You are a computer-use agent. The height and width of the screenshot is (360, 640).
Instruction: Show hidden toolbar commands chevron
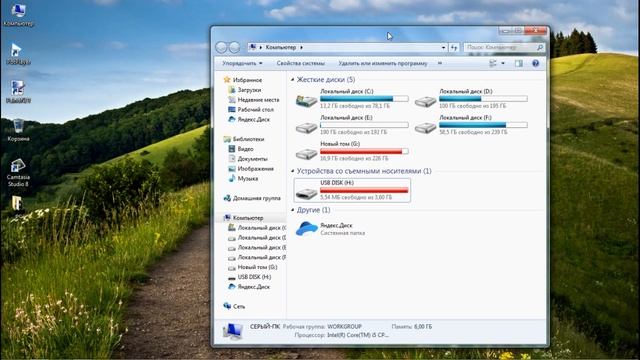440,63
